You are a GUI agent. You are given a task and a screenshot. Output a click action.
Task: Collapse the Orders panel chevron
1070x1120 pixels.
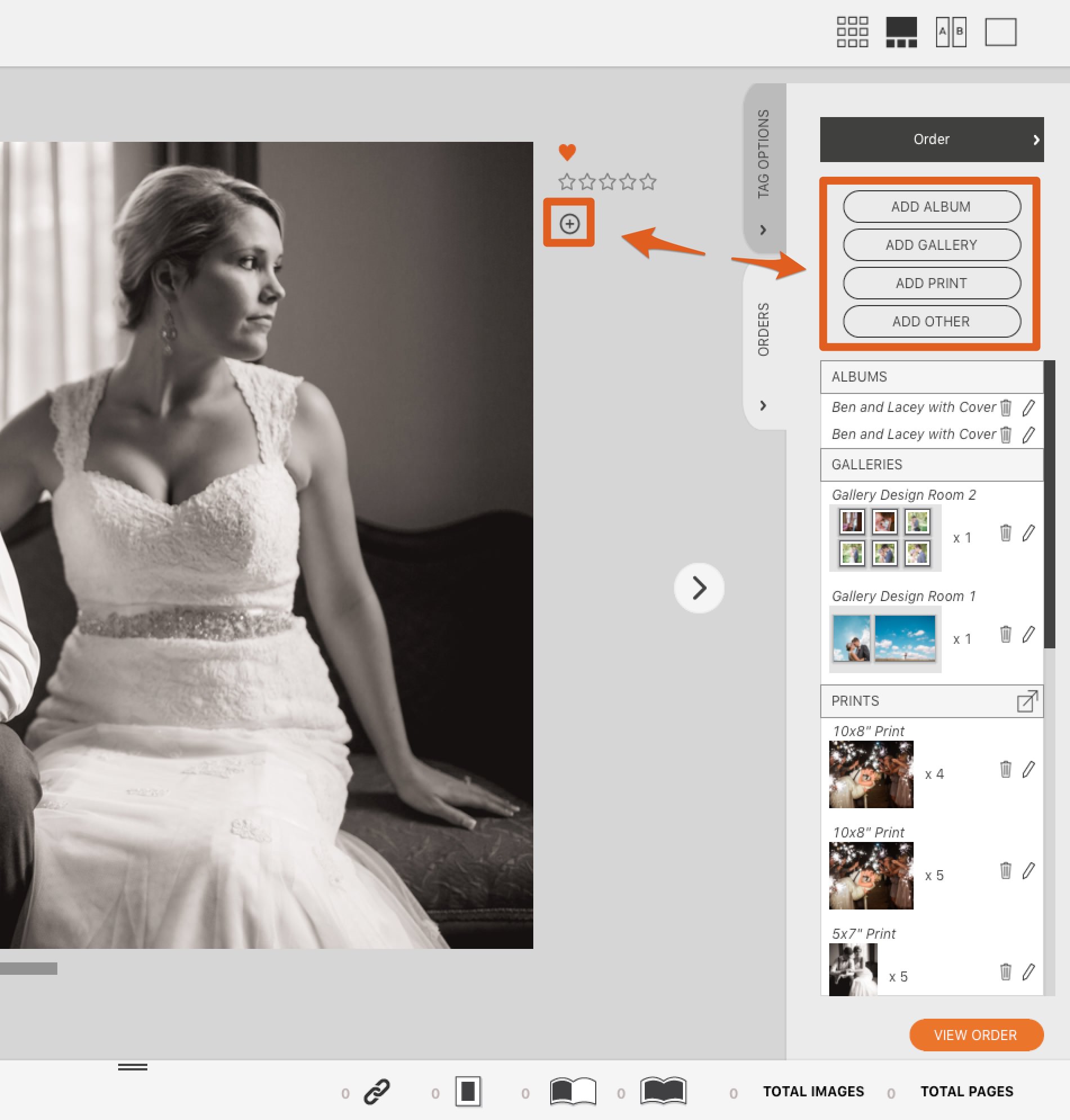coord(763,406)
